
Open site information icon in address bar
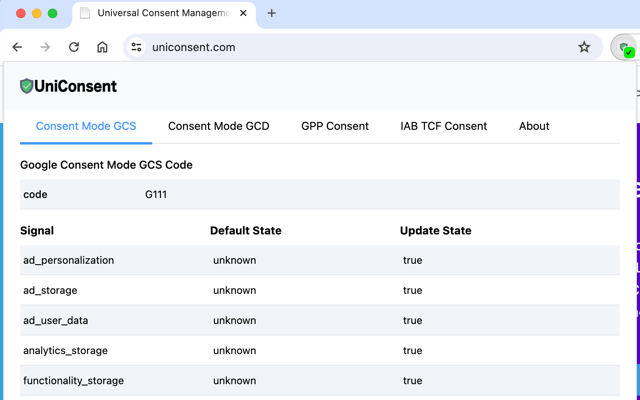(136, 47)
